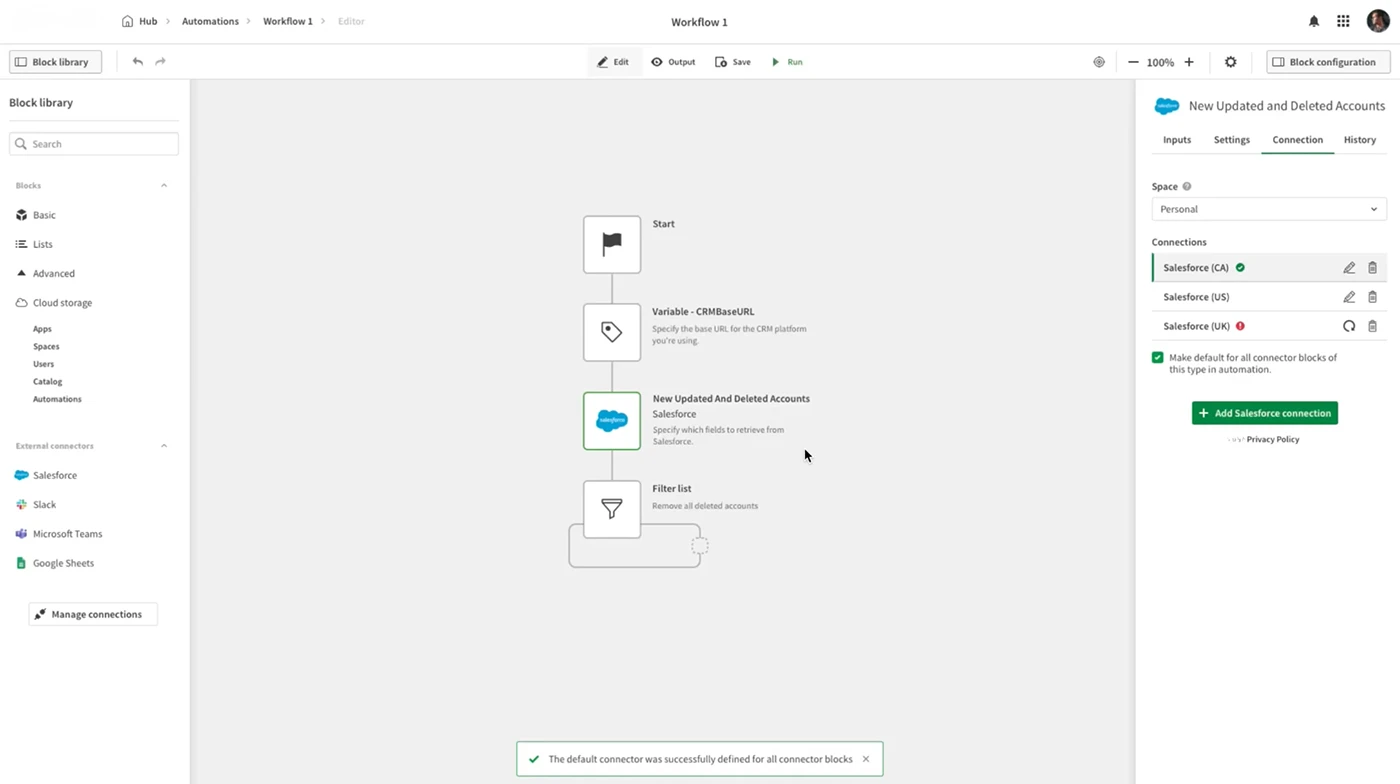
Task: Open the Privacy Policy link
Action: tap(1273, 440)
